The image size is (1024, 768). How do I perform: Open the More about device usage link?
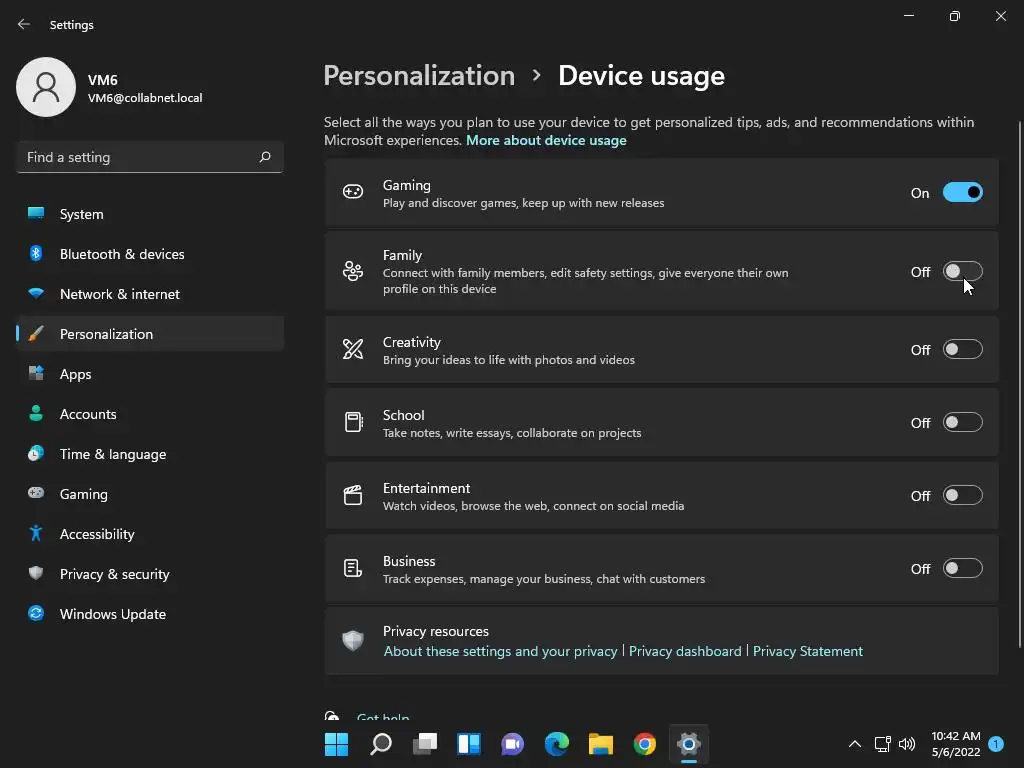click(546, 140)
